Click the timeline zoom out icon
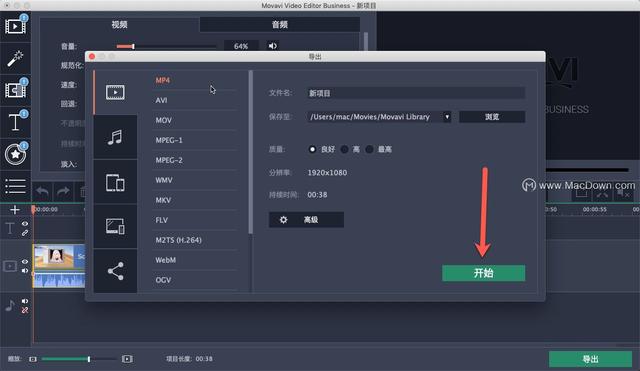The height and width of the screenshot is (371, 640). (33, 359)
